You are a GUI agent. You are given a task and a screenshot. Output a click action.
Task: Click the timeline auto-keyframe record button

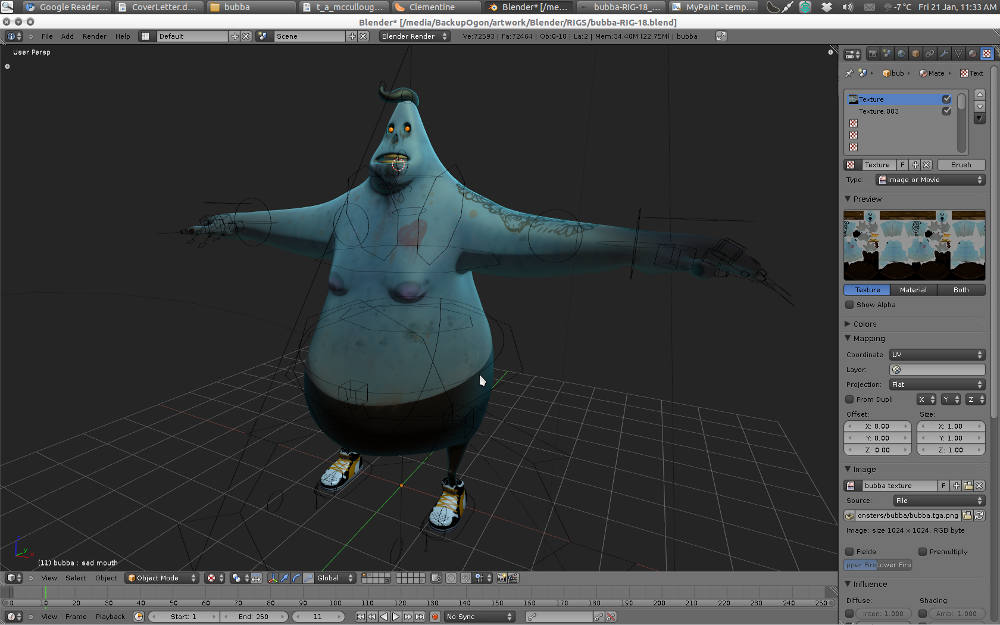click(435, 617)
